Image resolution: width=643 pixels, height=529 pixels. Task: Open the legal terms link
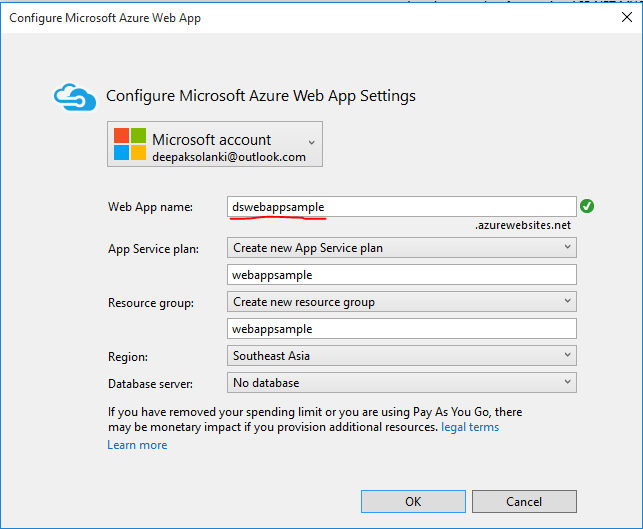coord(470,427)
